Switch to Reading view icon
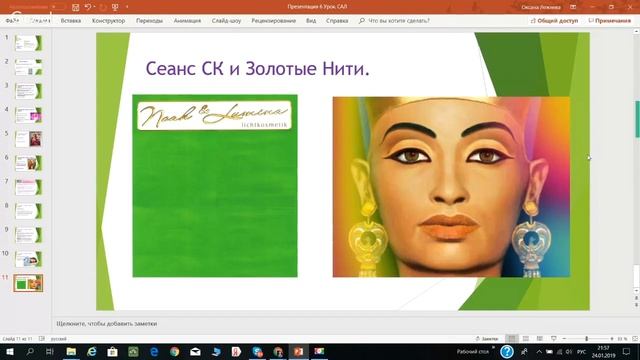 coord(540,339)
